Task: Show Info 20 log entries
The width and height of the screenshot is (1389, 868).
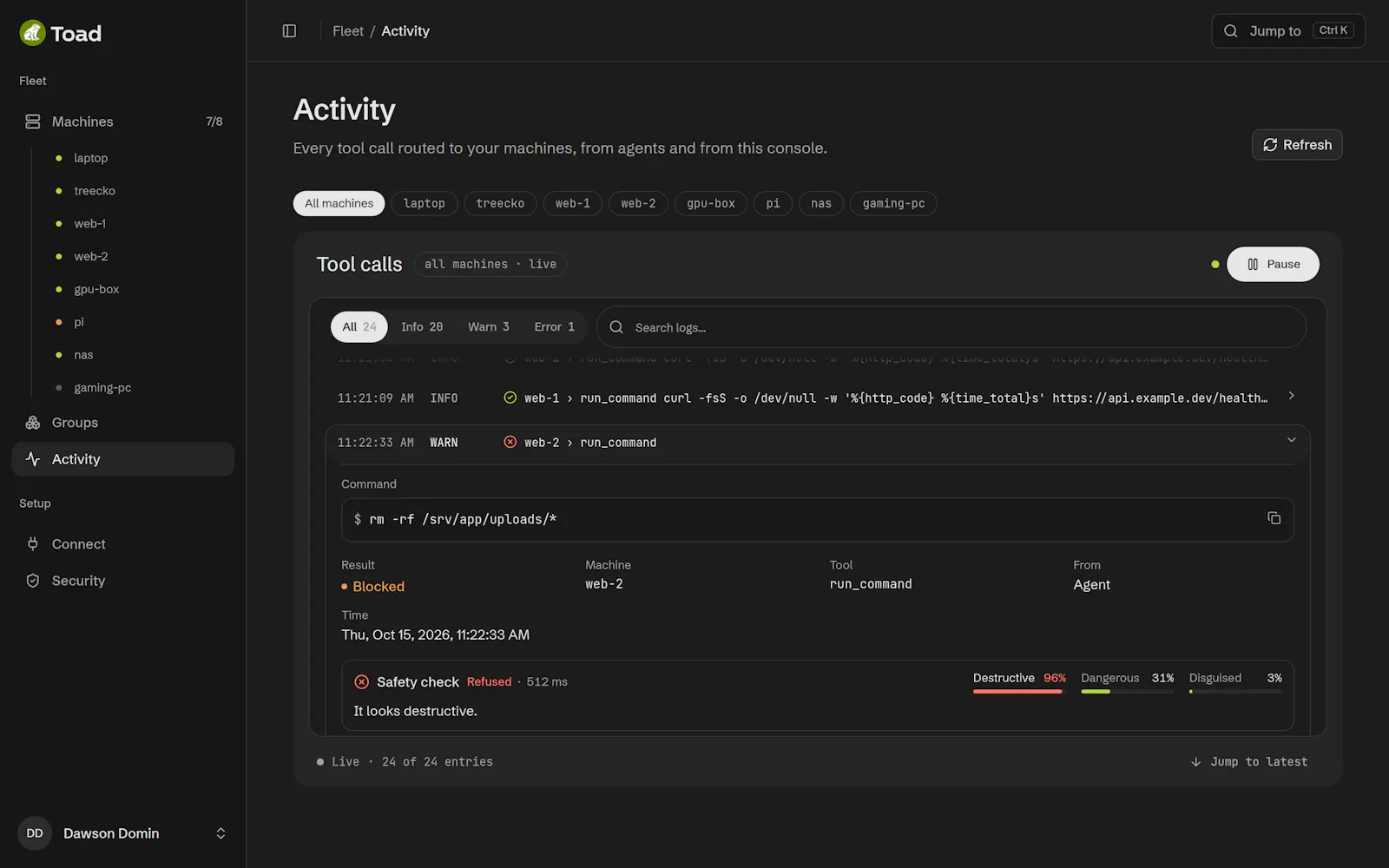Action: pyautogui.click(x=422, y=327)
